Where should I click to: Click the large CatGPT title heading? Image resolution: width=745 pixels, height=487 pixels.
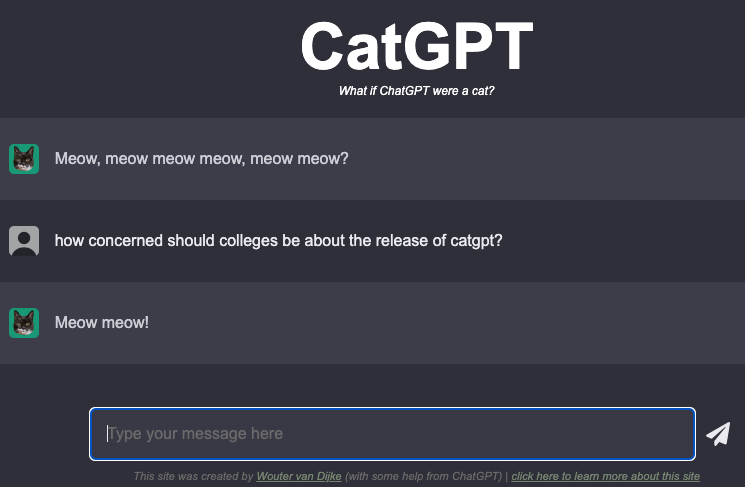click(x=417, y=46)
